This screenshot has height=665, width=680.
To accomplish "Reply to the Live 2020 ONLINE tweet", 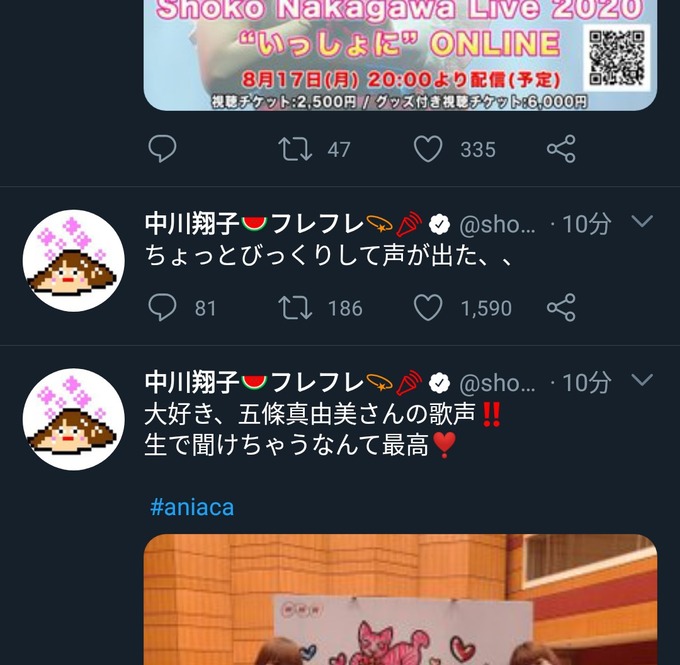I will (x=162, y=148).
